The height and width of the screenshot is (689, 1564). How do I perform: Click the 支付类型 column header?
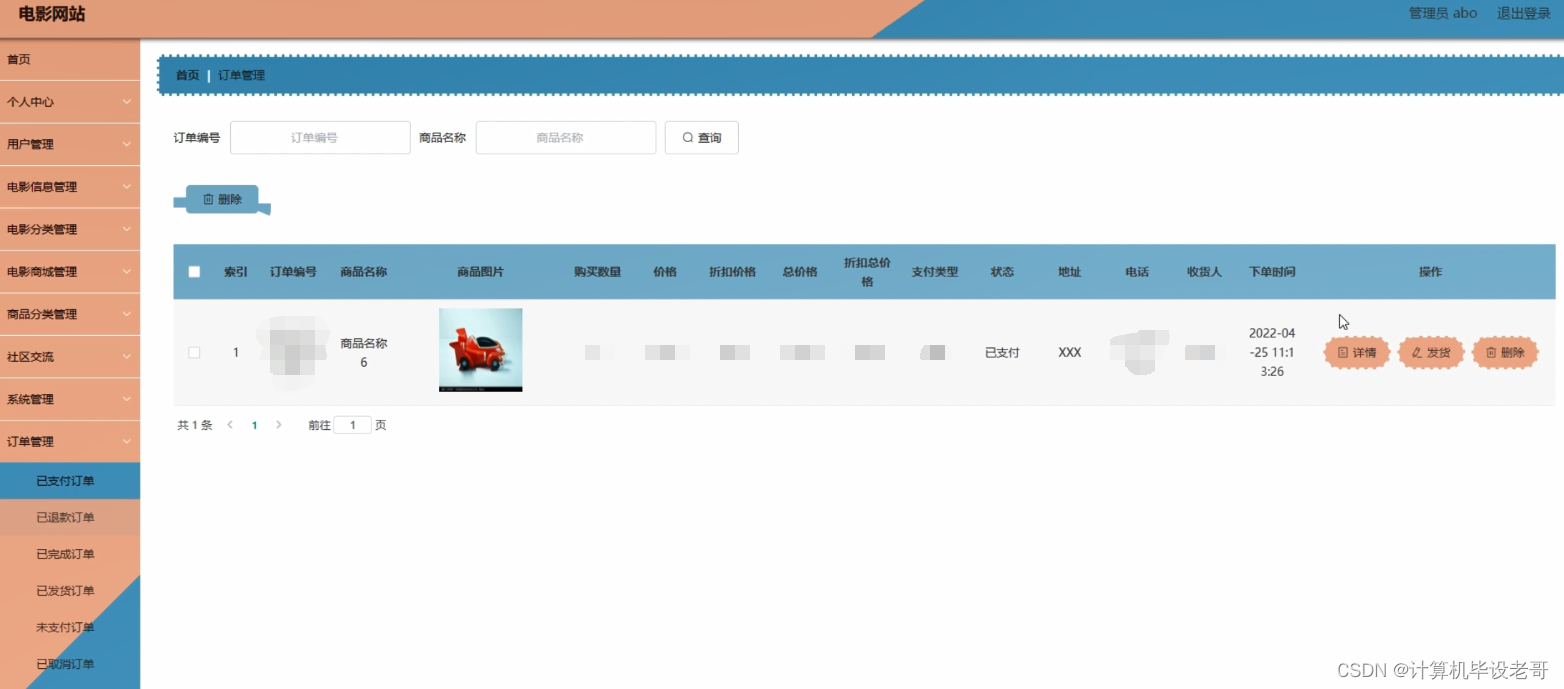tap(935, 272)
